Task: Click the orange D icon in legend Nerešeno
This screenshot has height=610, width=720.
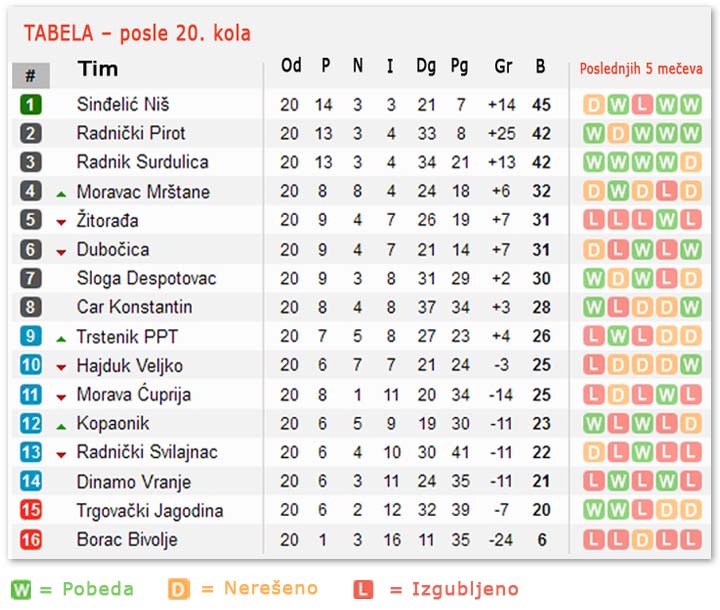Action: 179,589
